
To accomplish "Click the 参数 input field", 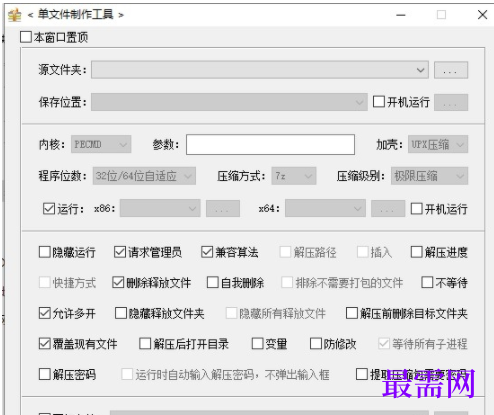I will [x=270, y=145].
